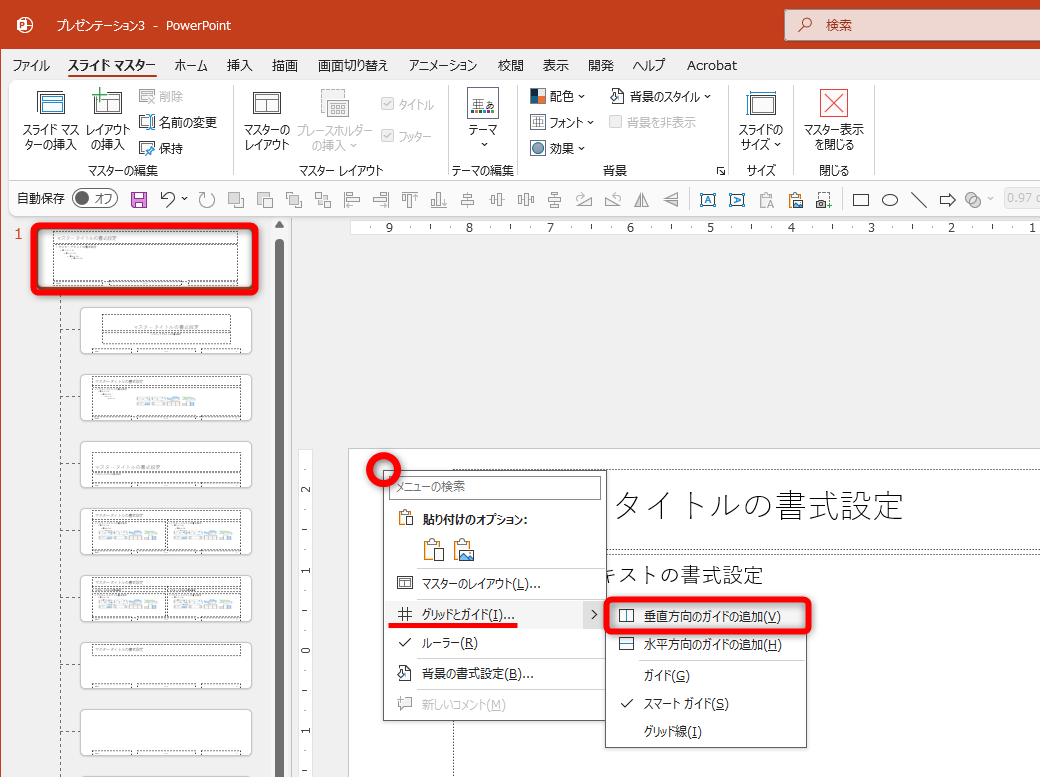Viewport: 1040px width, 777px height.
Task: Select the Arrow shape tool
Action: click(947, 199)
